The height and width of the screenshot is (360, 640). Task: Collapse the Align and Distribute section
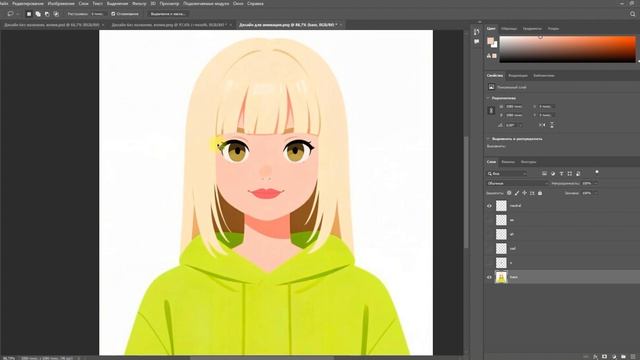[x=488, y=139]
